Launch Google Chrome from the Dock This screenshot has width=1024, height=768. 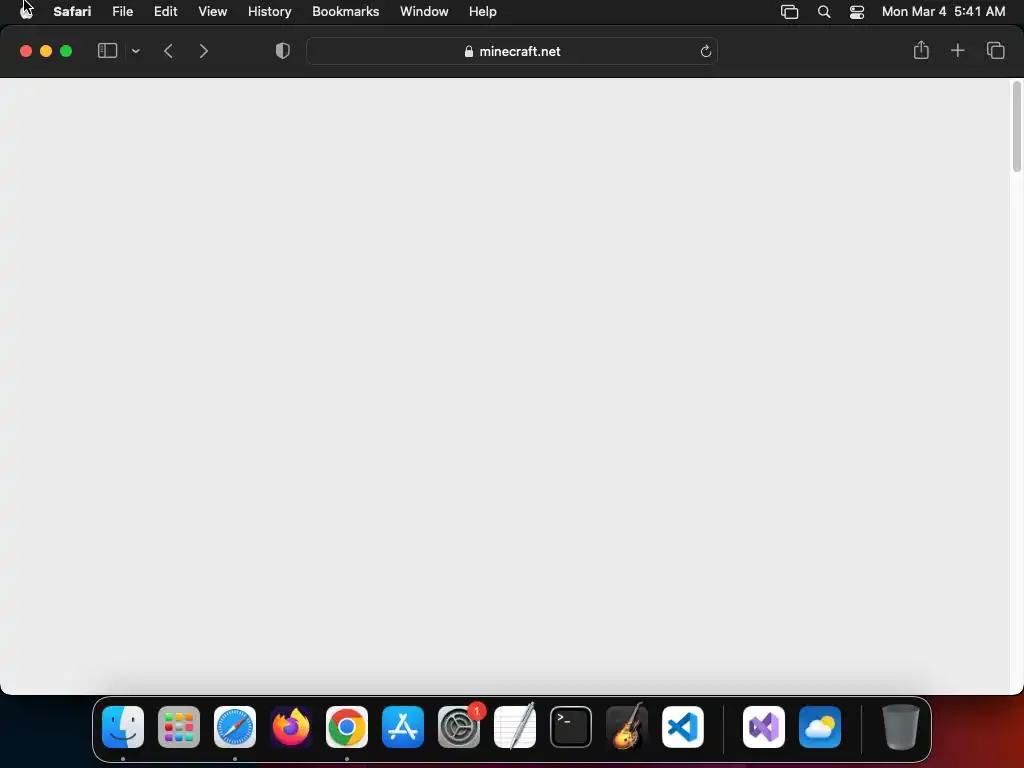point(347,727)
